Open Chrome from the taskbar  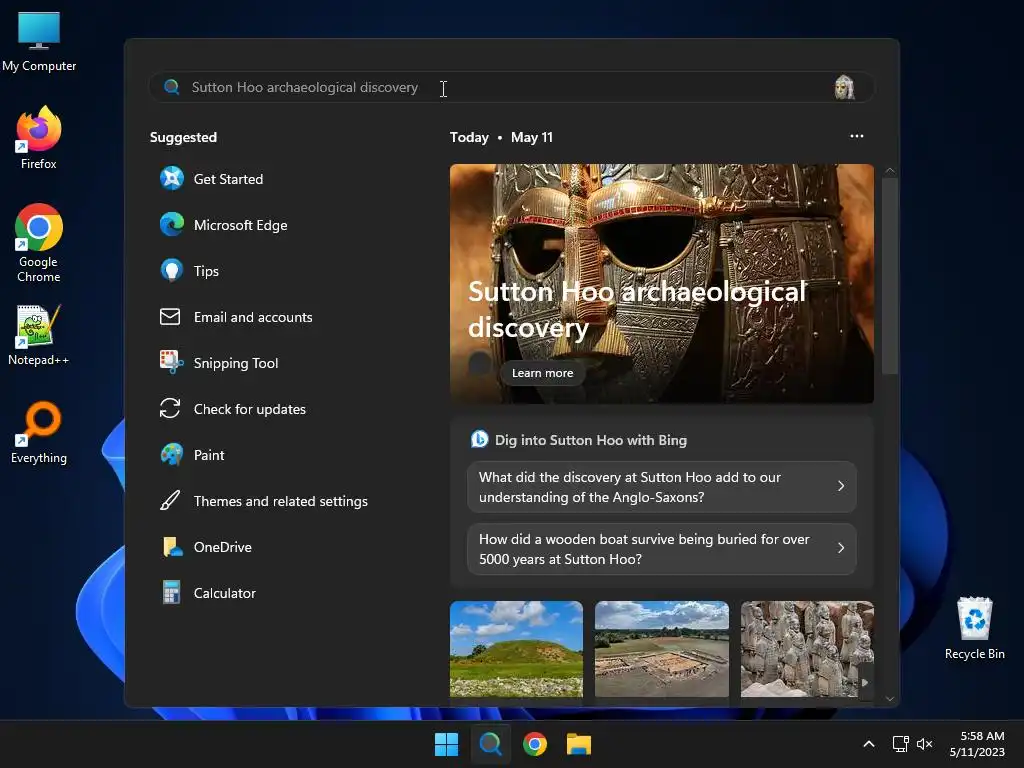click(x=535, y=744)
